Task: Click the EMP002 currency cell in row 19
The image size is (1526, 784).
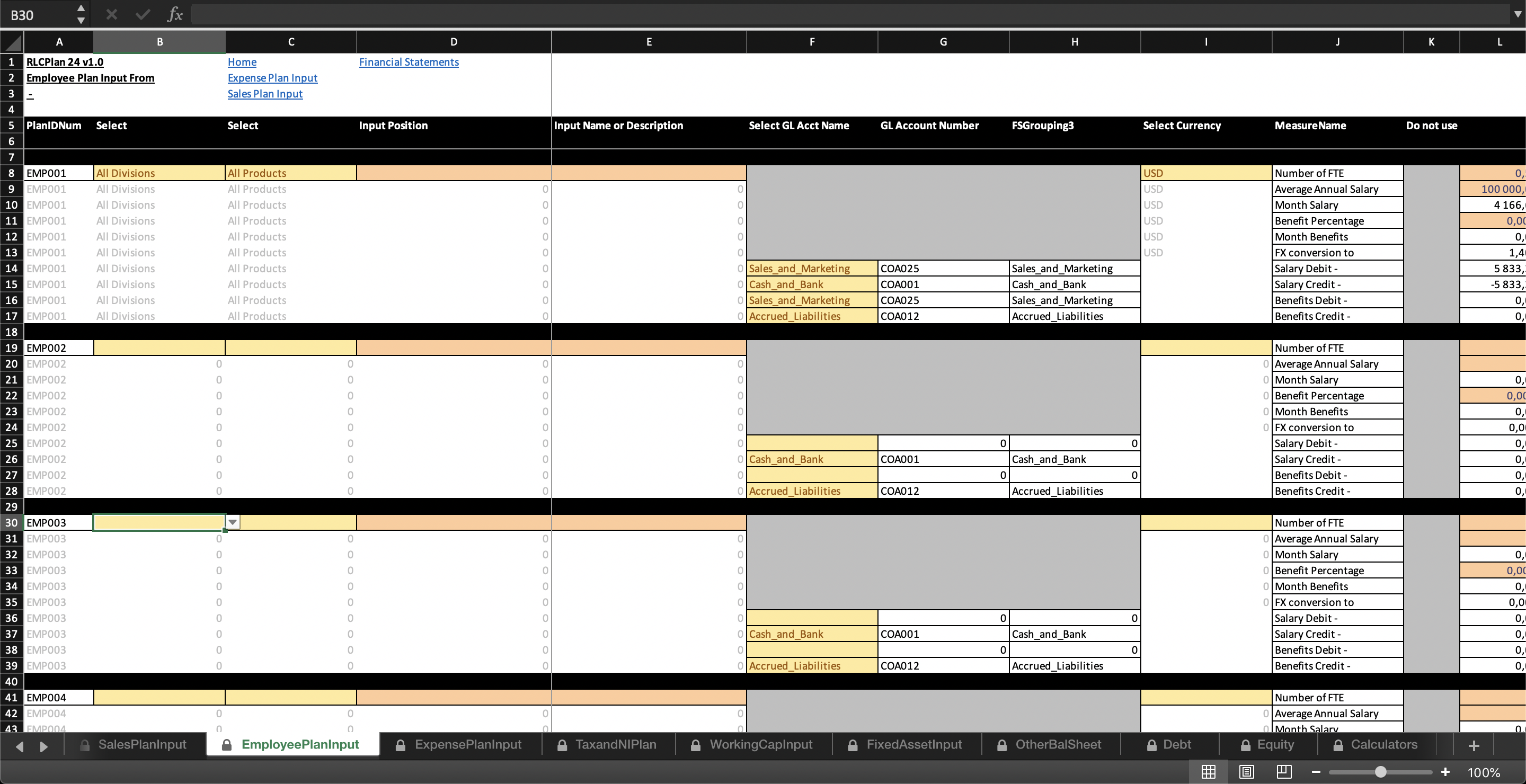Action: coord(1206,348)
